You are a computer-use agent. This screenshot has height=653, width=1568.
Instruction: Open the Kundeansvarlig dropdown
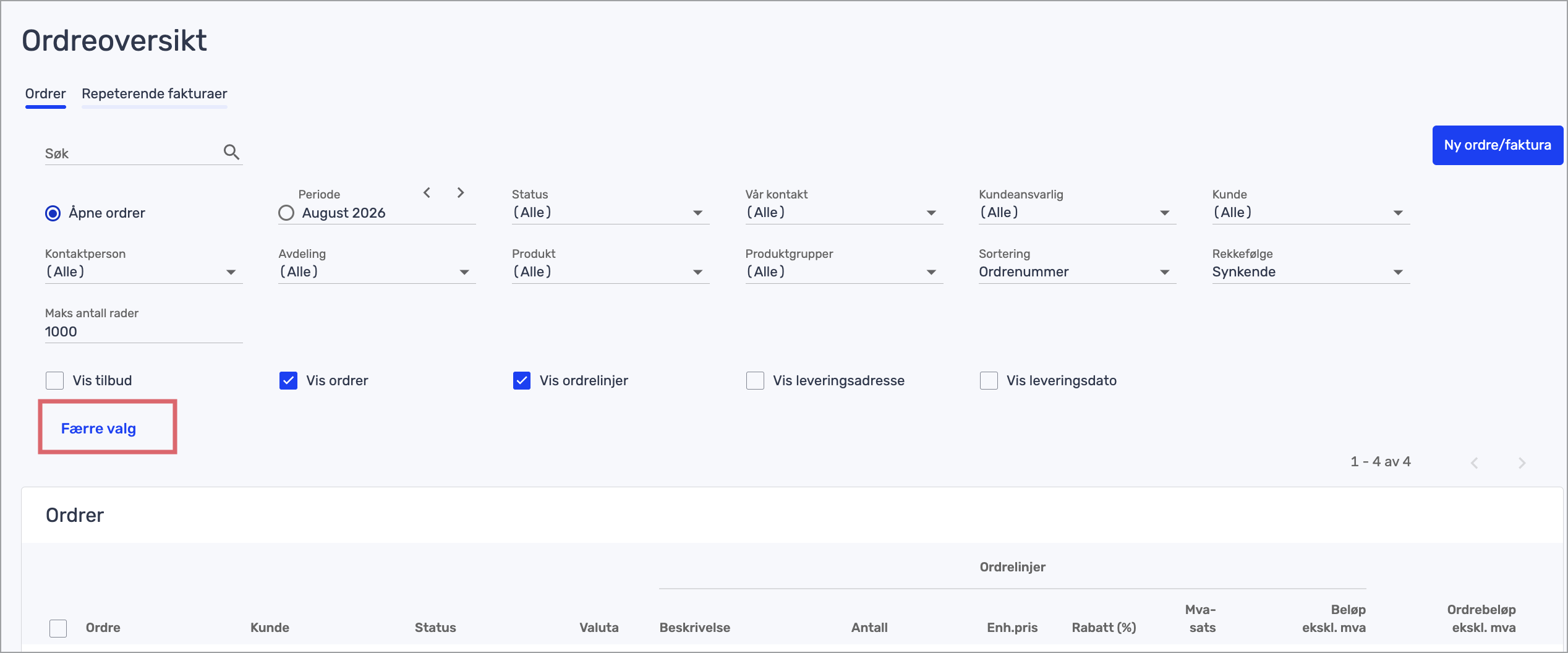1077,213
